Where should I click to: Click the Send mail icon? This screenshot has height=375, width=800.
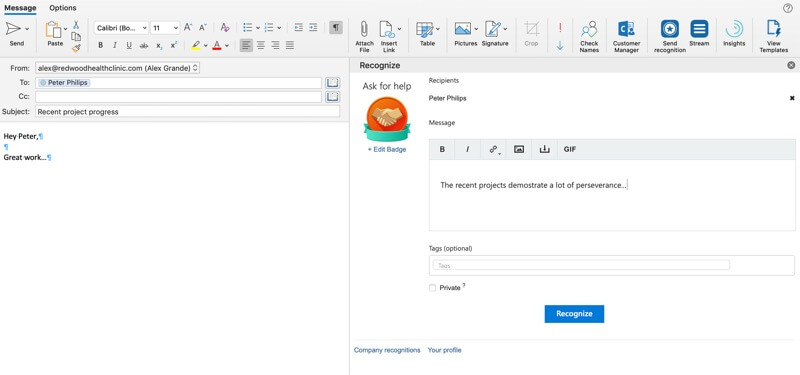(x=13, y=29)
